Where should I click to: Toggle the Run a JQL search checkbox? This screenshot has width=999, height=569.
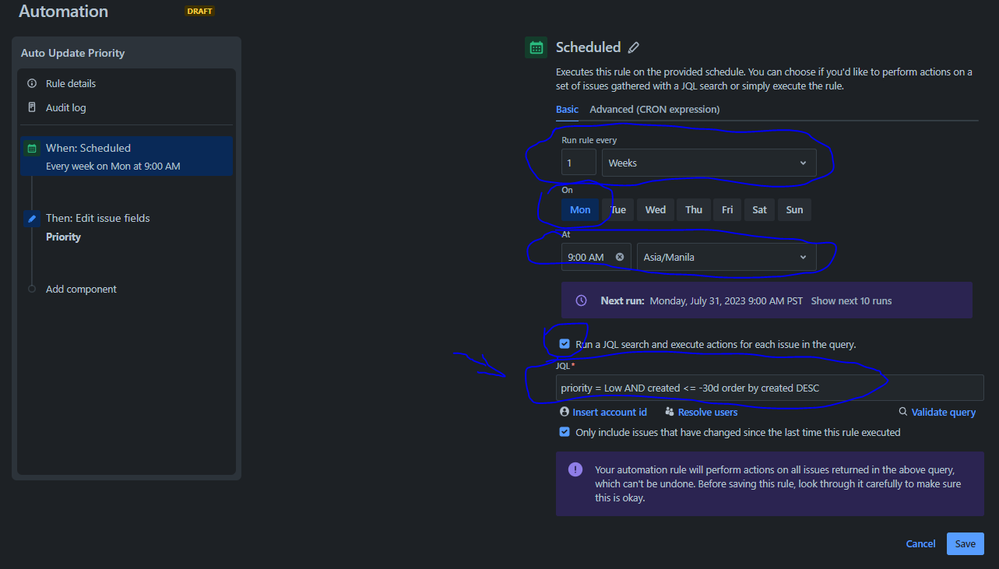tap(564, 344)
